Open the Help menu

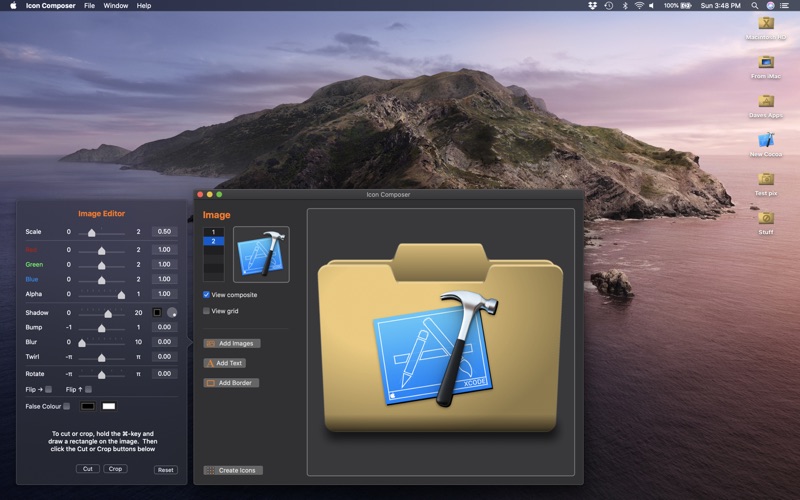tap(144, 6)
